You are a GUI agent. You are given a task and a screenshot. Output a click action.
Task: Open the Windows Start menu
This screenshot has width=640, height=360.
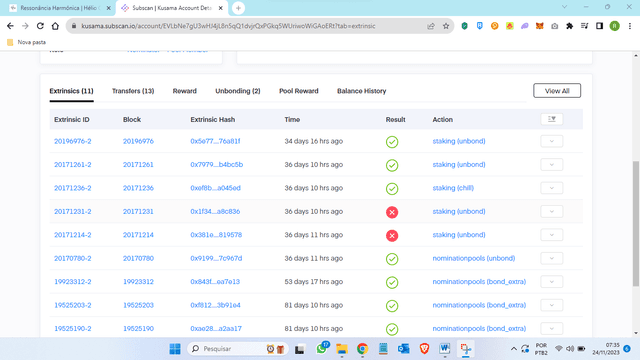click(x=175, y=349)
